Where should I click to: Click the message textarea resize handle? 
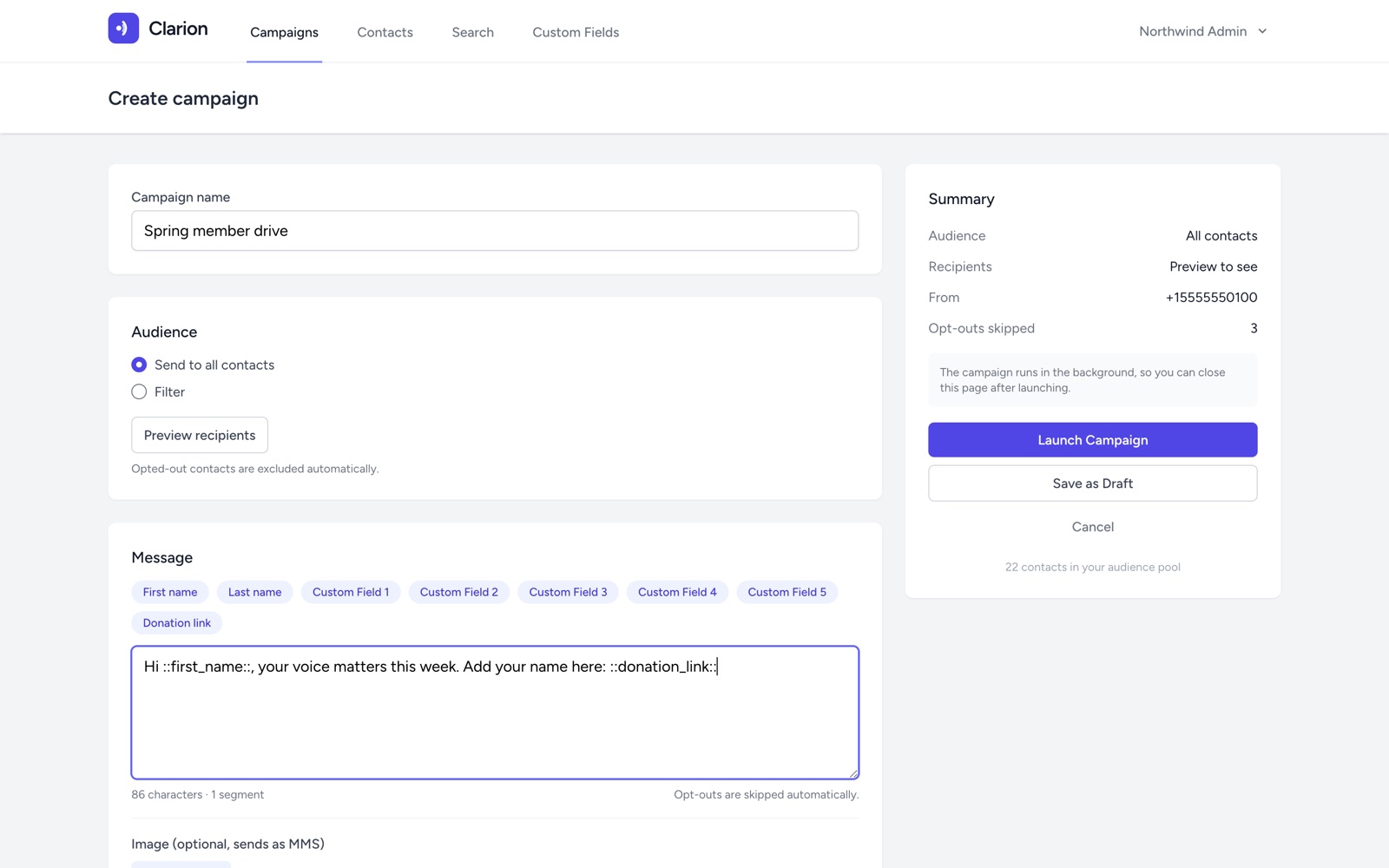coord(853,773)
